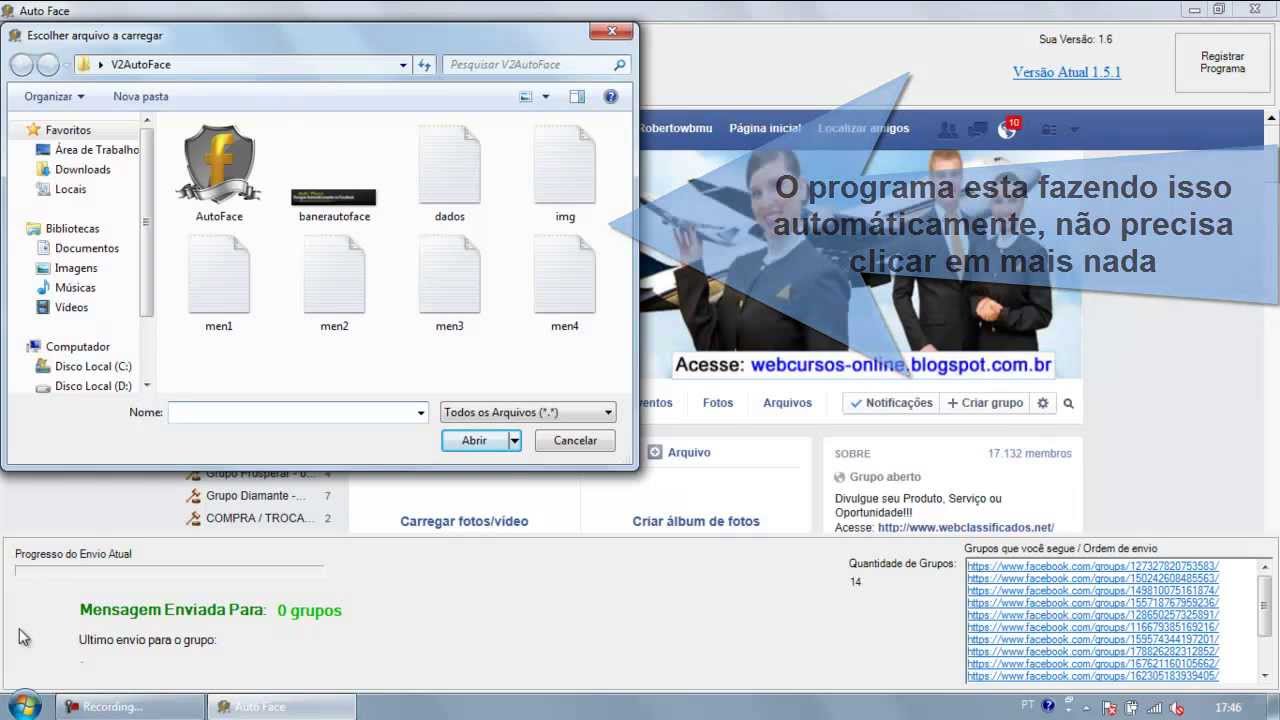The height and width of the screenshot is (720, 1280).
Task: Open Facebook notifications globe icon
Action: click(x=1007, y=130)
